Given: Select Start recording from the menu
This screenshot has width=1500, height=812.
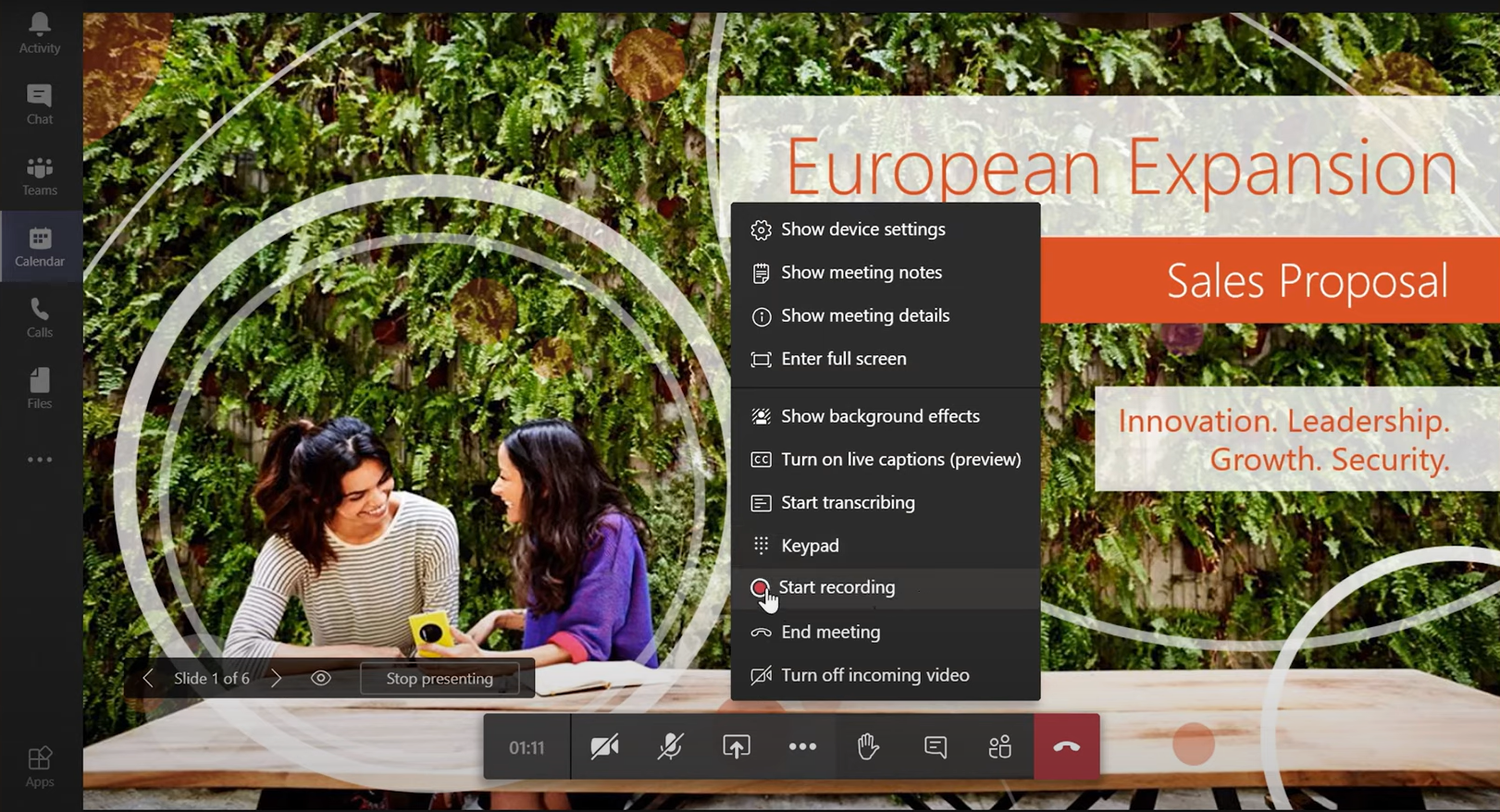Looking at the screenshot, I should click(837, 587).
